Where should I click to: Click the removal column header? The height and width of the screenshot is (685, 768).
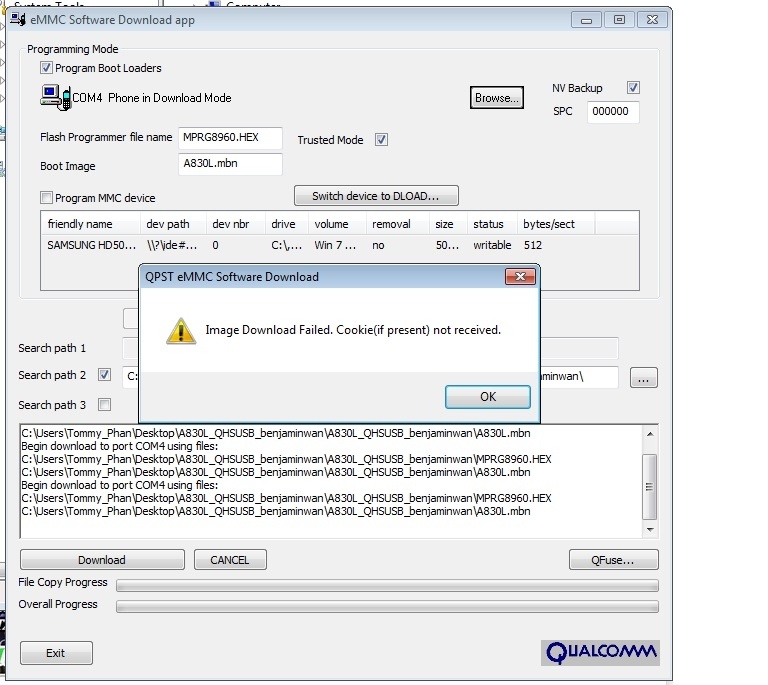[x=398, y=224]
